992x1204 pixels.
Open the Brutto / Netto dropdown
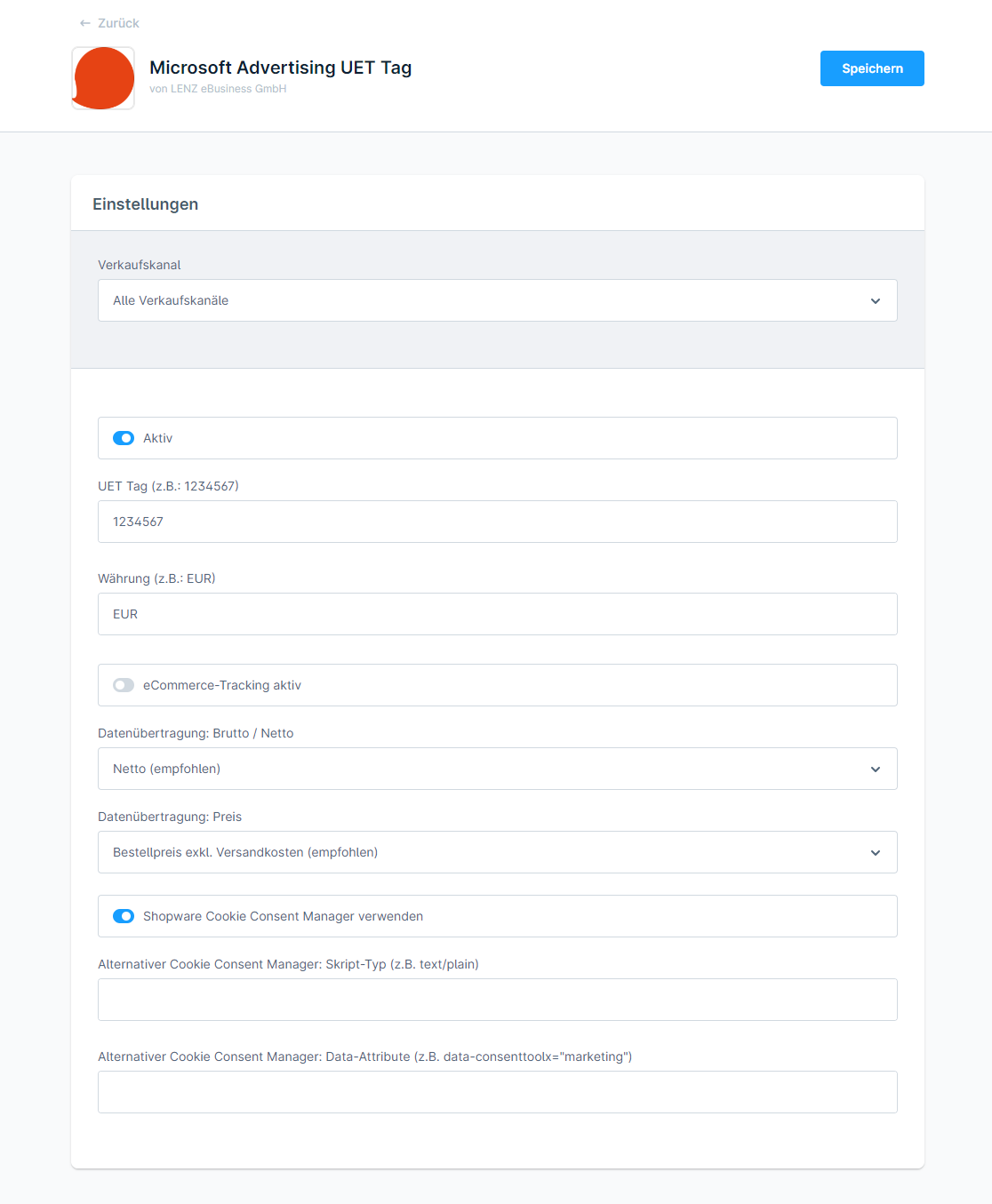pos(498,769)
